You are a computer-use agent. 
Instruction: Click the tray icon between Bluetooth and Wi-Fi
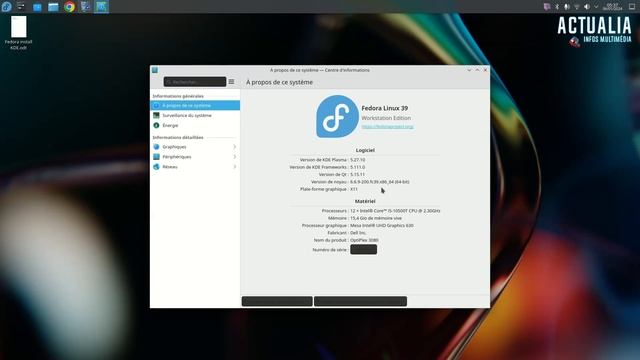pos(567,7)
